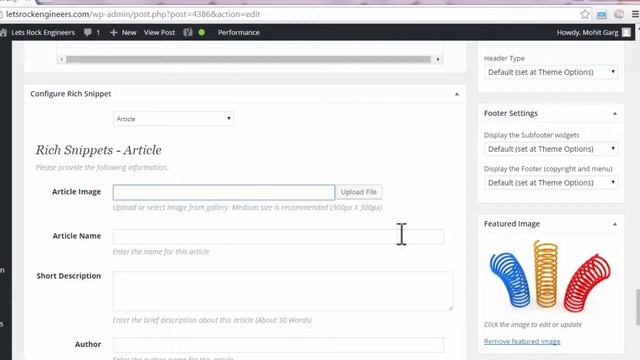Collapse the Configure Rich Snippet panel
Viewport: 640px width, 360px height.
click(x=457, y=94)
